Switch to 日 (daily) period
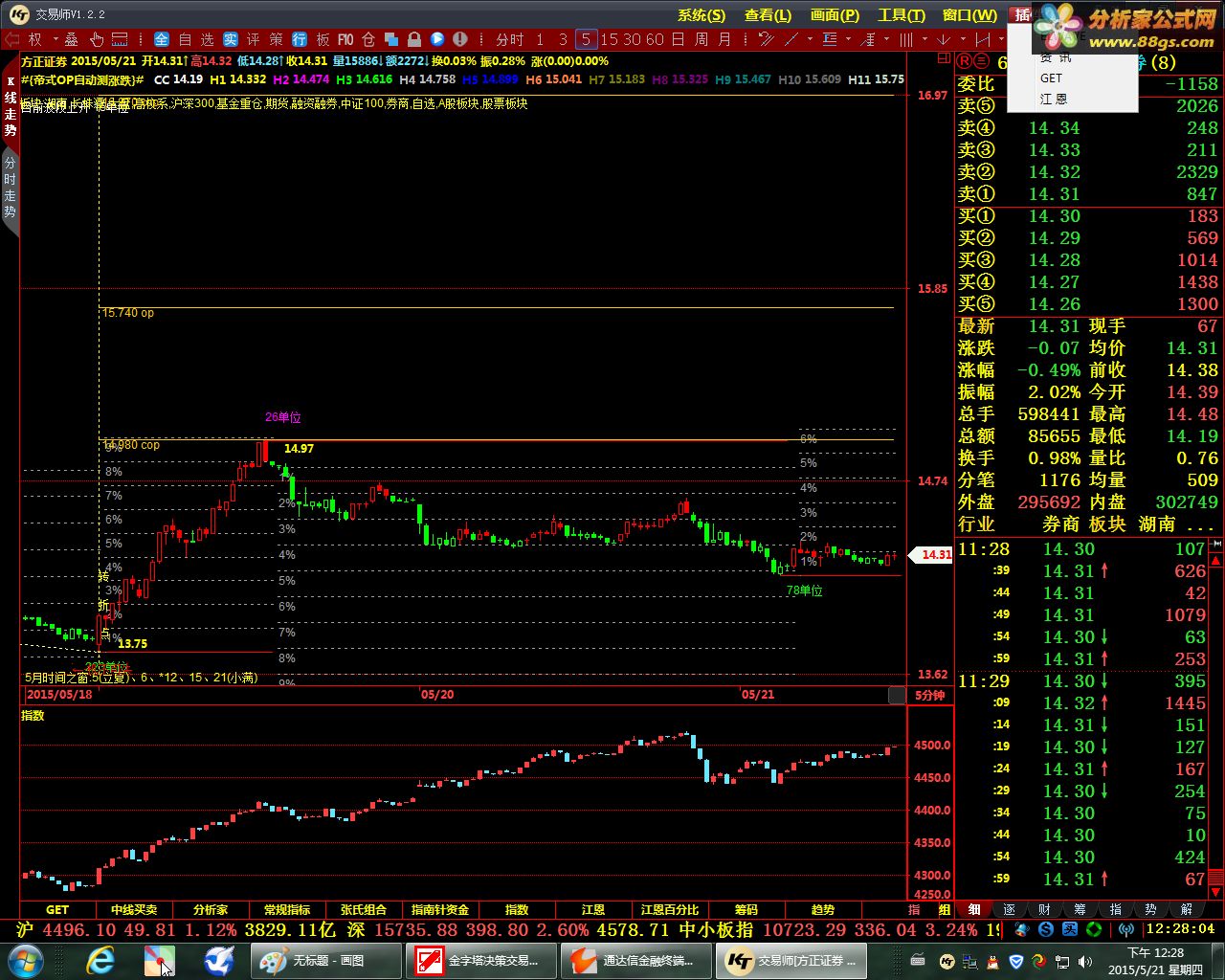Screen dimensions: 1225x980 [679, 39]
